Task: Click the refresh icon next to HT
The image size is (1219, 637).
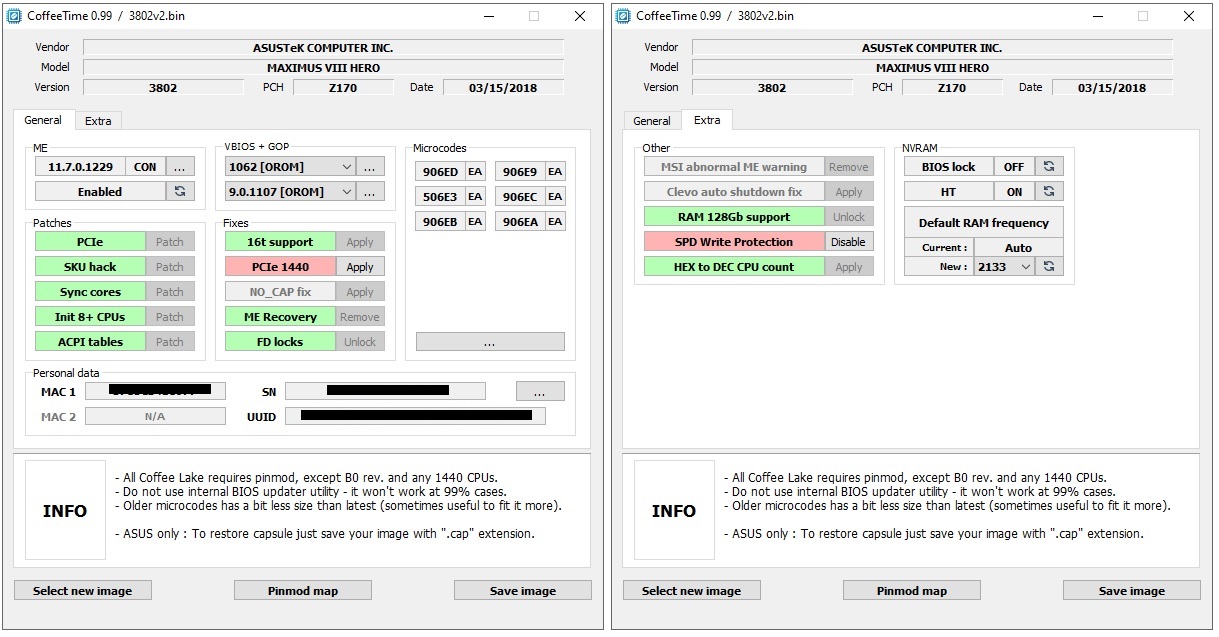Action: click(x=1048, y=191)
